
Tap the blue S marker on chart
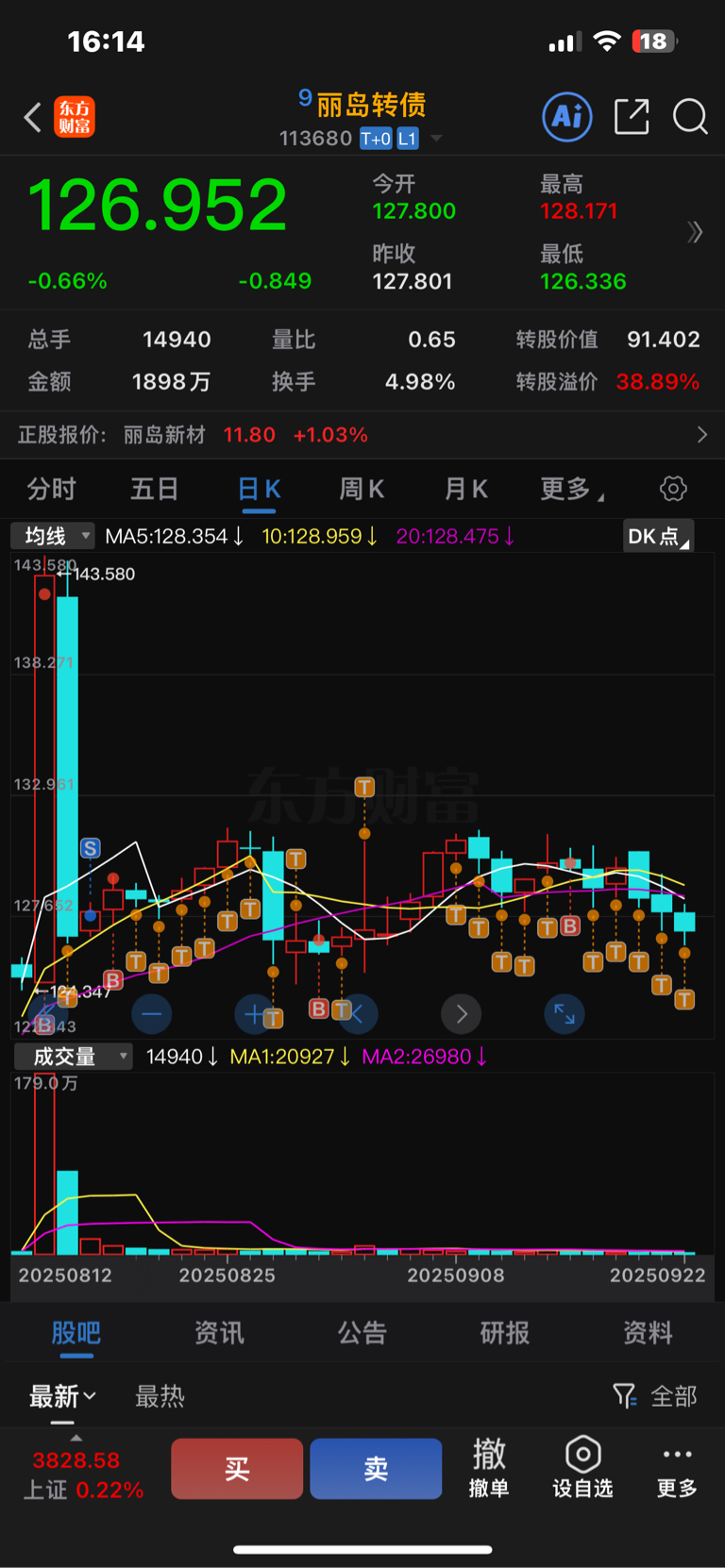point(91,848)
